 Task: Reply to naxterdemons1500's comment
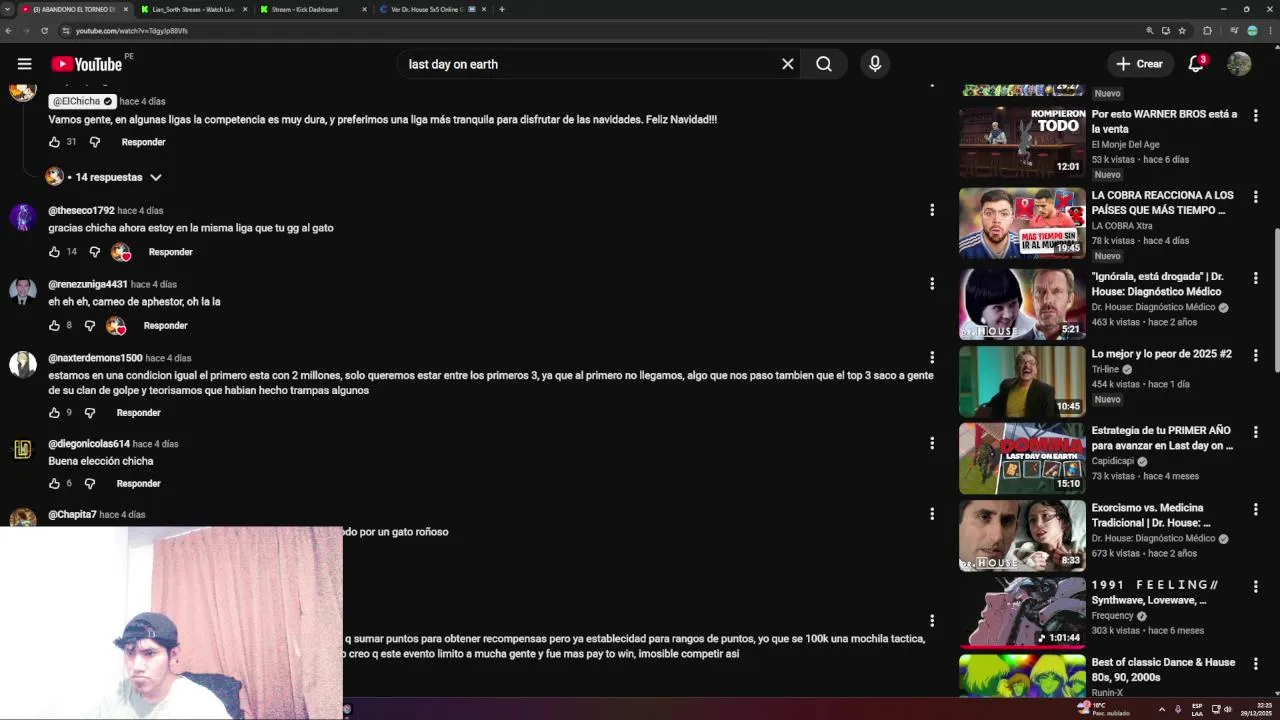138,413
